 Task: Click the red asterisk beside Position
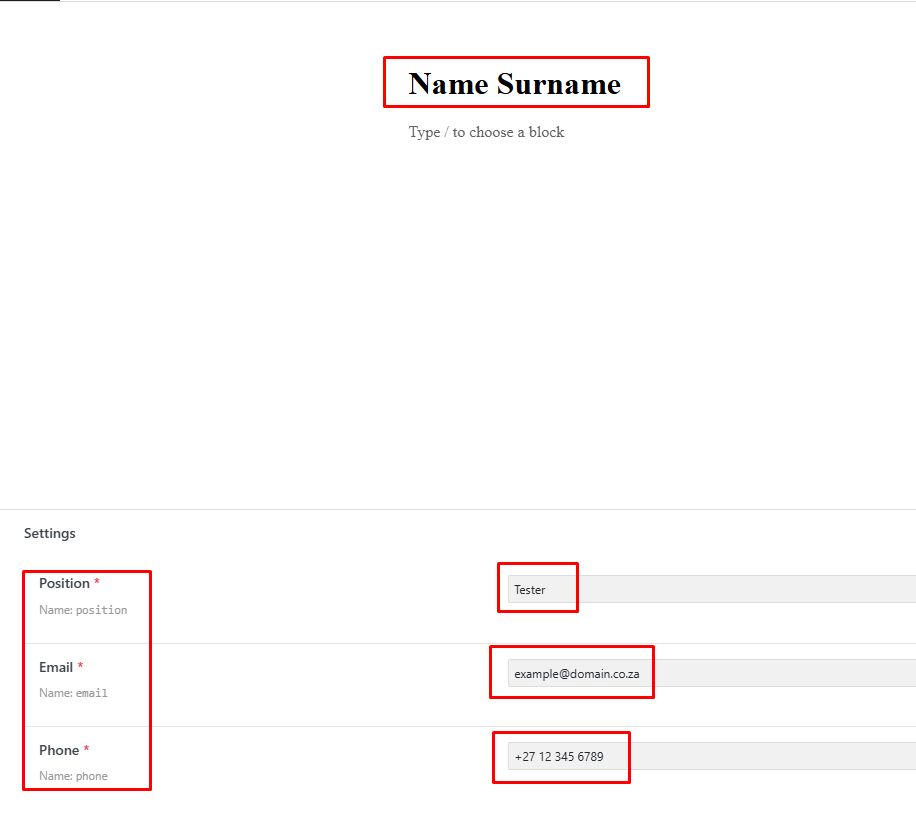tap(97, 583)
